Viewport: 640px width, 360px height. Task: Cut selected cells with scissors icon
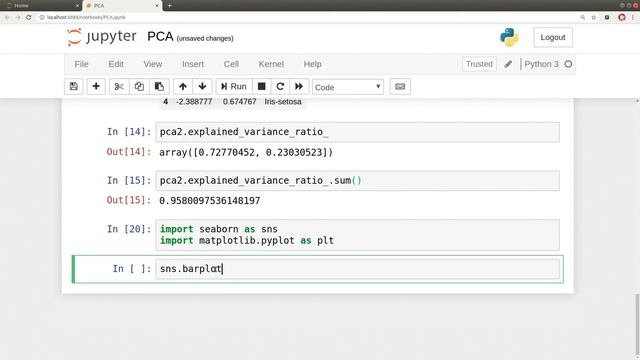[x=119, y=87]
